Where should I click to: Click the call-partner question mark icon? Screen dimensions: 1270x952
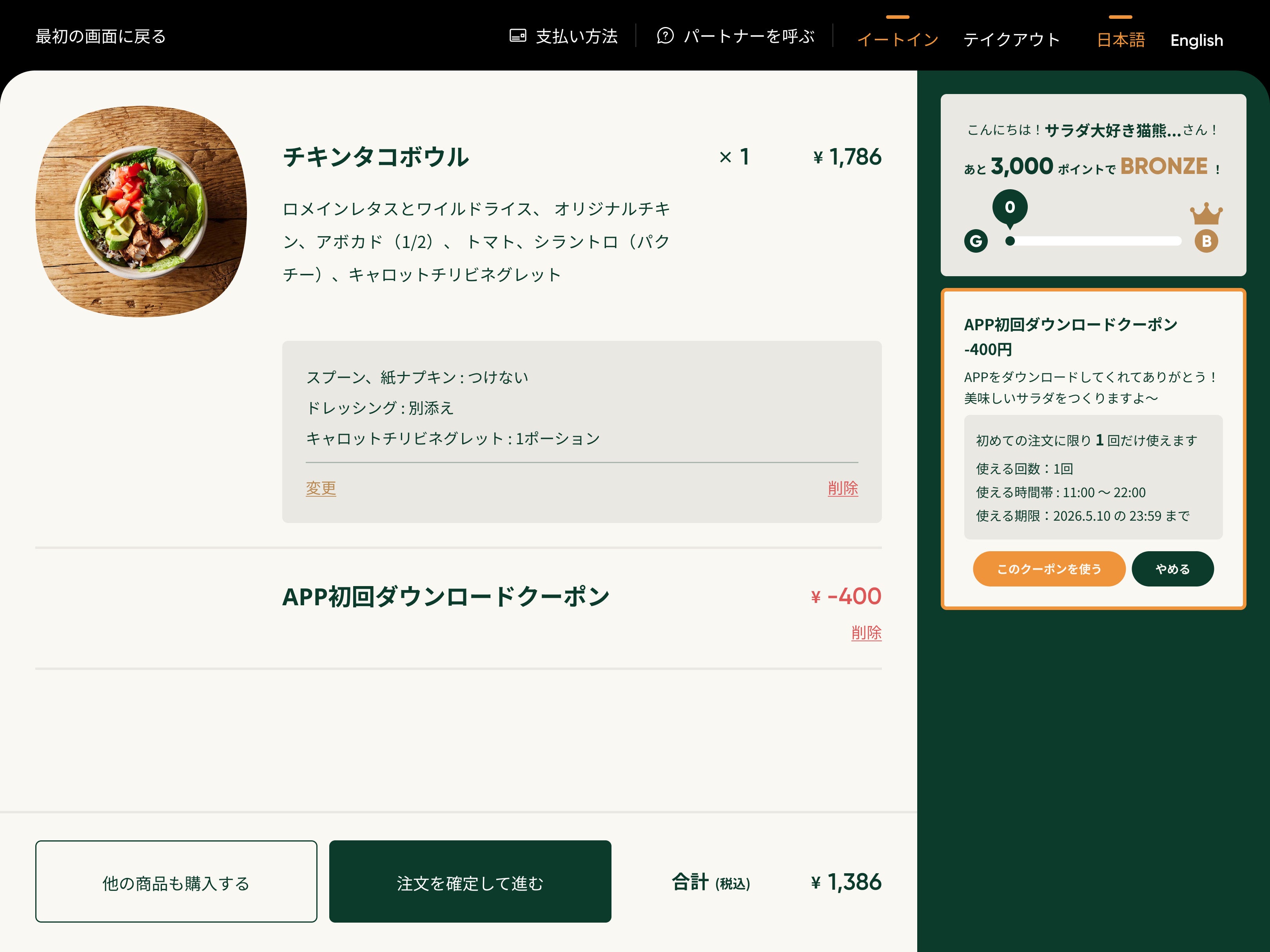coord(665,36)
